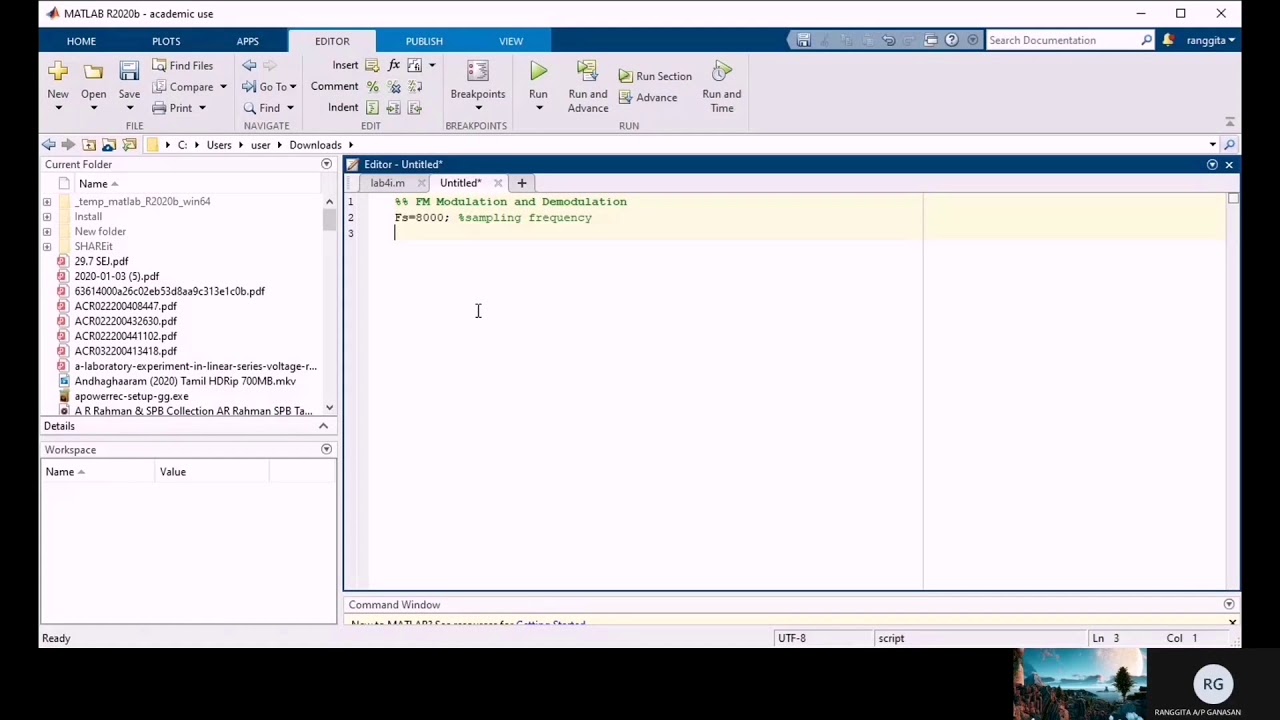This screenshot has height=720, width=1280.
Task: Click the Current Folder scrollbar down arrow
Action: 329,409
